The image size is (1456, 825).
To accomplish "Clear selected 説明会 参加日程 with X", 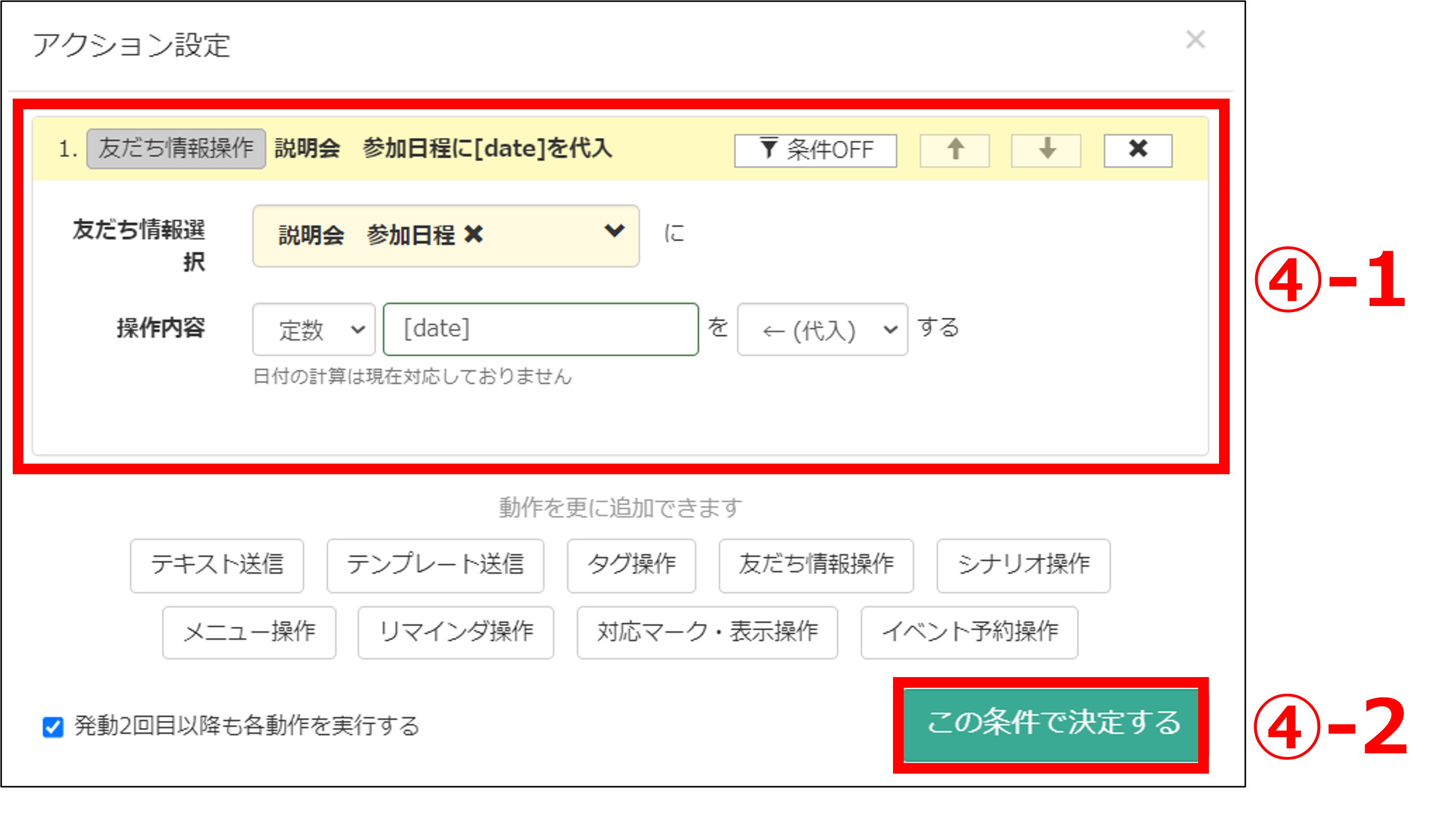I will (474, 234).
